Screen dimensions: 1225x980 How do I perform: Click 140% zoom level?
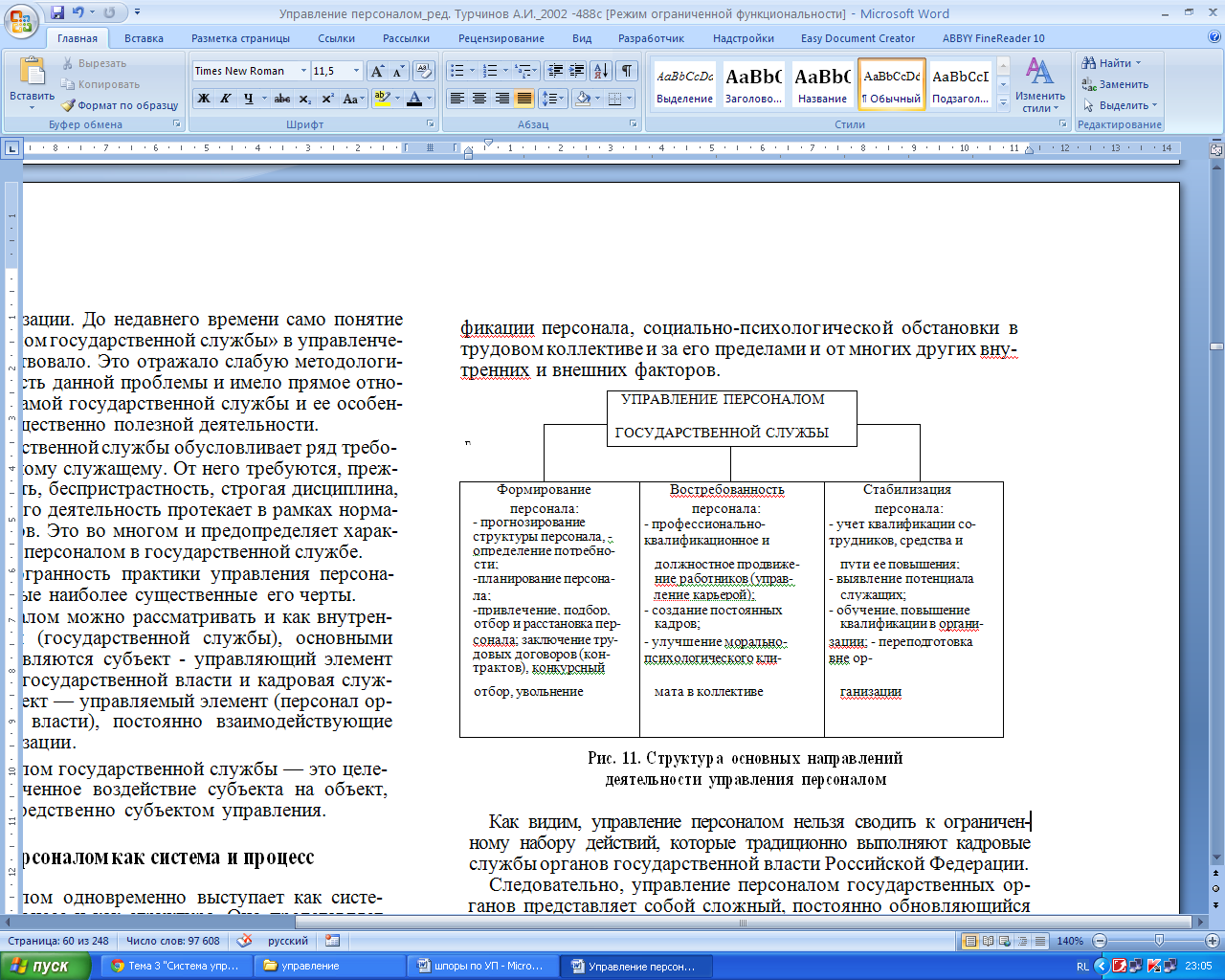point(1070,941)
